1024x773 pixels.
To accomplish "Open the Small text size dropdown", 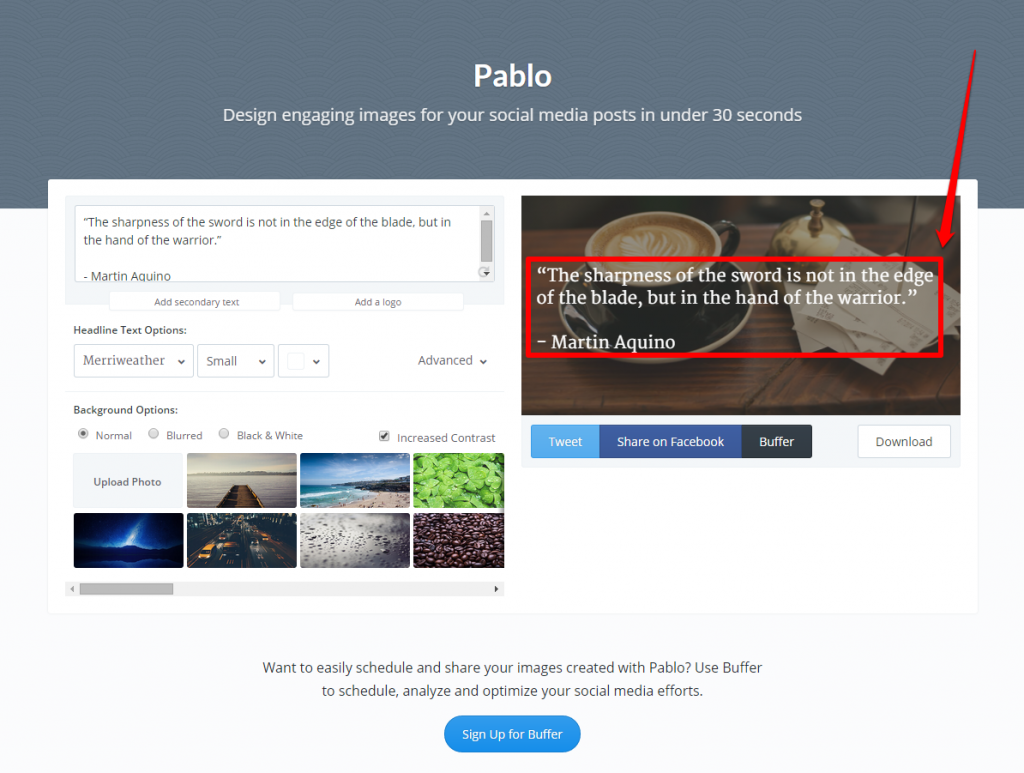I will point(236,360).
